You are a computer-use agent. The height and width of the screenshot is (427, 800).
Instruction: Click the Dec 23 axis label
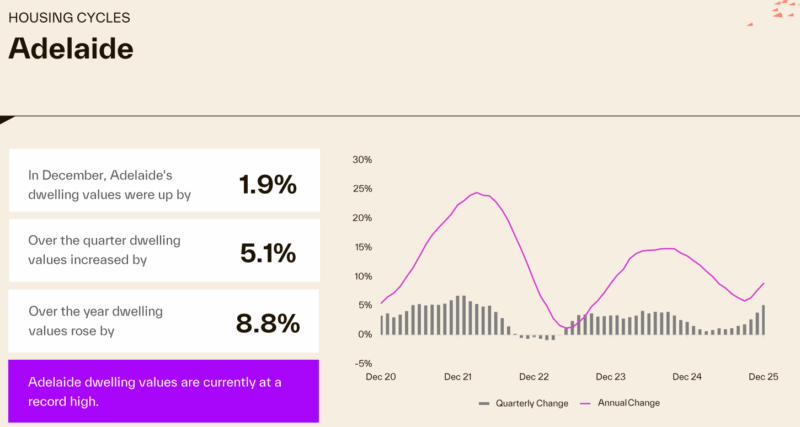pos(611,377)
